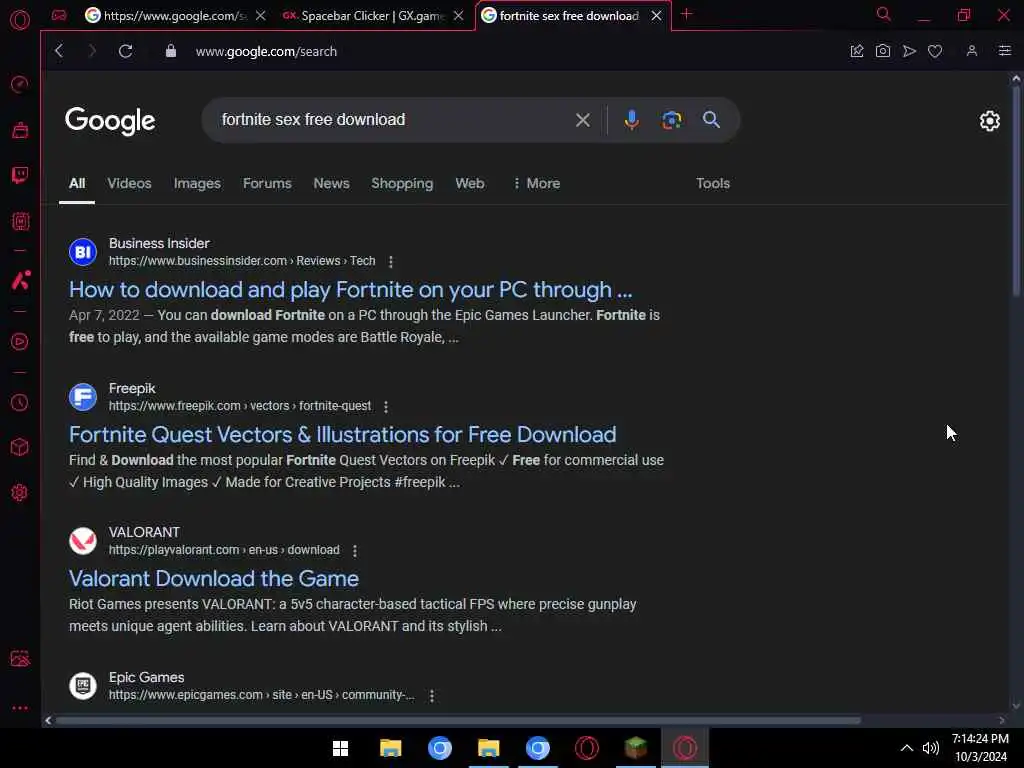Switch to Images results tab
The height and width of the screenshot is (768, 1024).
click(x=197, y=184)
